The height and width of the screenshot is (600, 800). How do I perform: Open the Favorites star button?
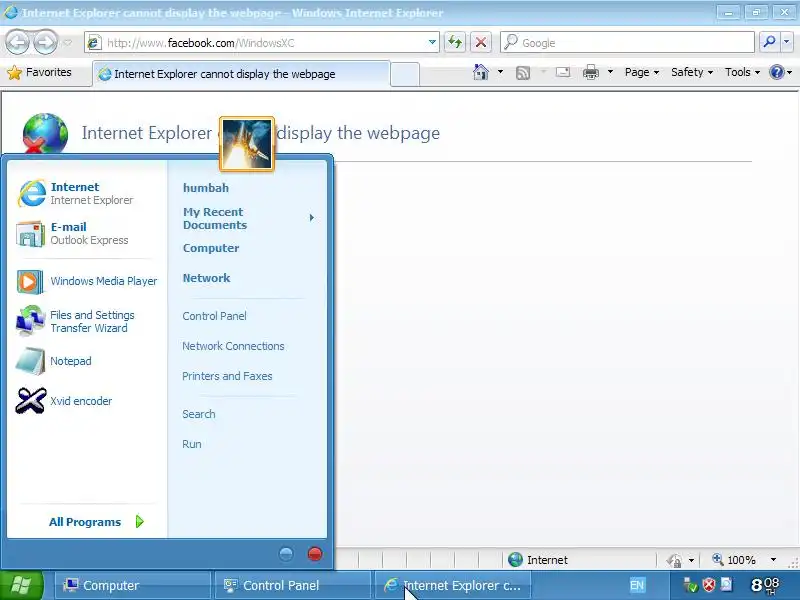39,72
